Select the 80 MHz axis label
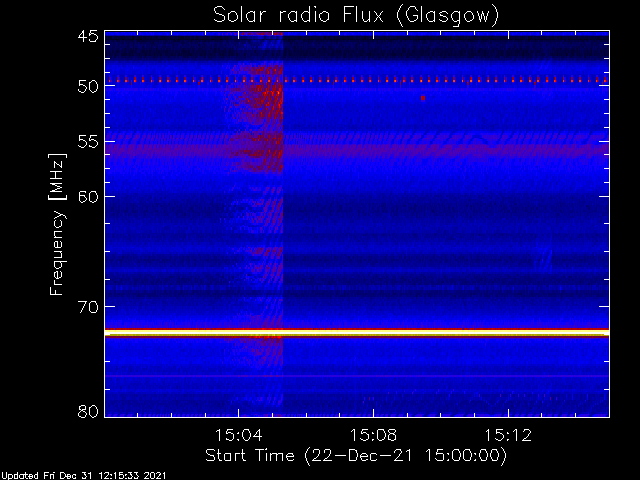This screenshot has height=480, width=640. click(x=88, y=411)
